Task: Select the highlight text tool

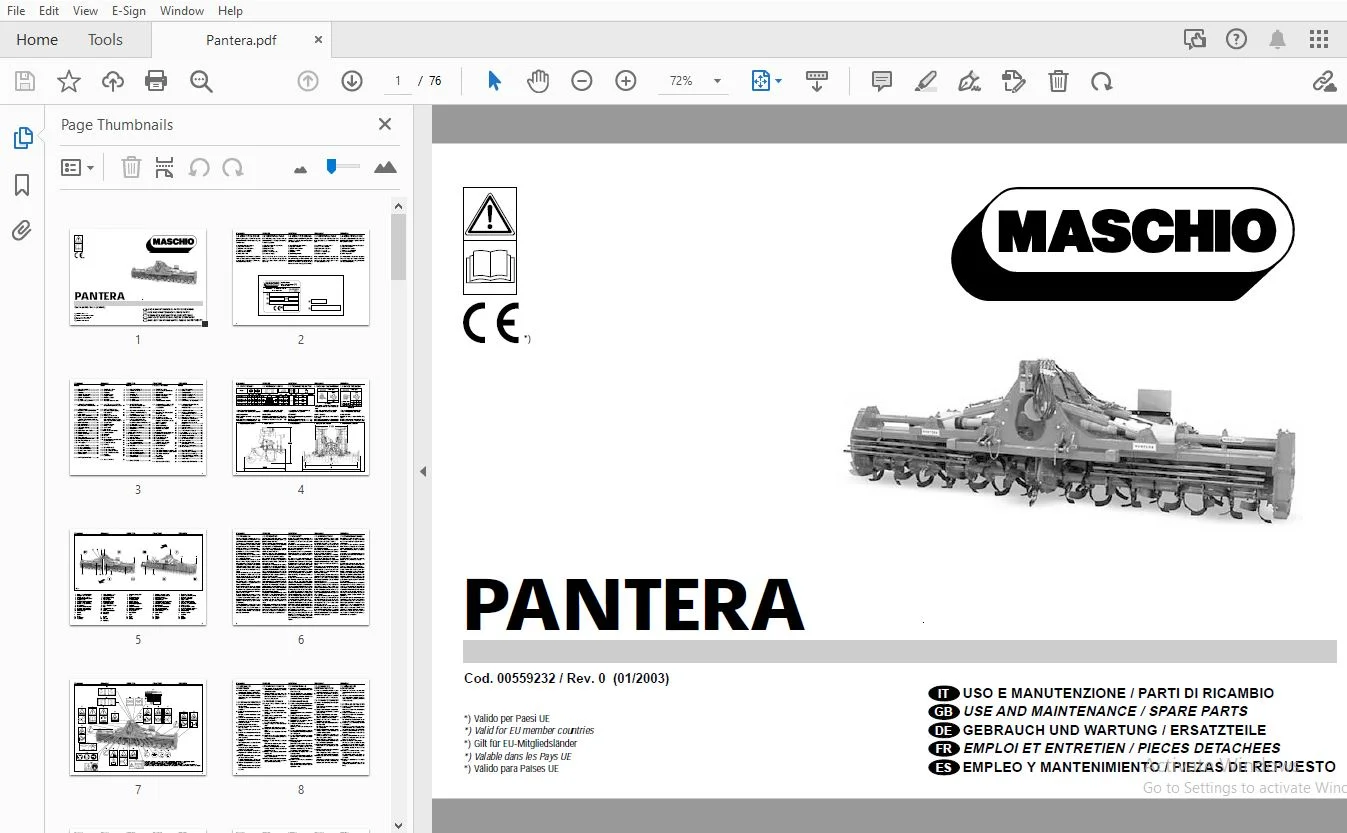Action: click(x=926, y=81)
